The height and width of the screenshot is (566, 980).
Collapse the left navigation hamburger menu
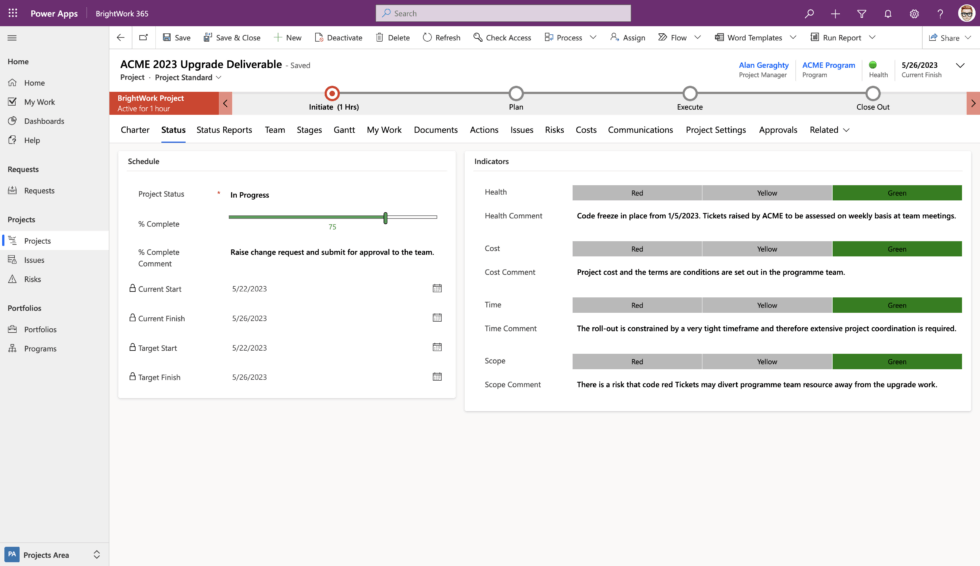pyautogui.click(x=13, y=38)
